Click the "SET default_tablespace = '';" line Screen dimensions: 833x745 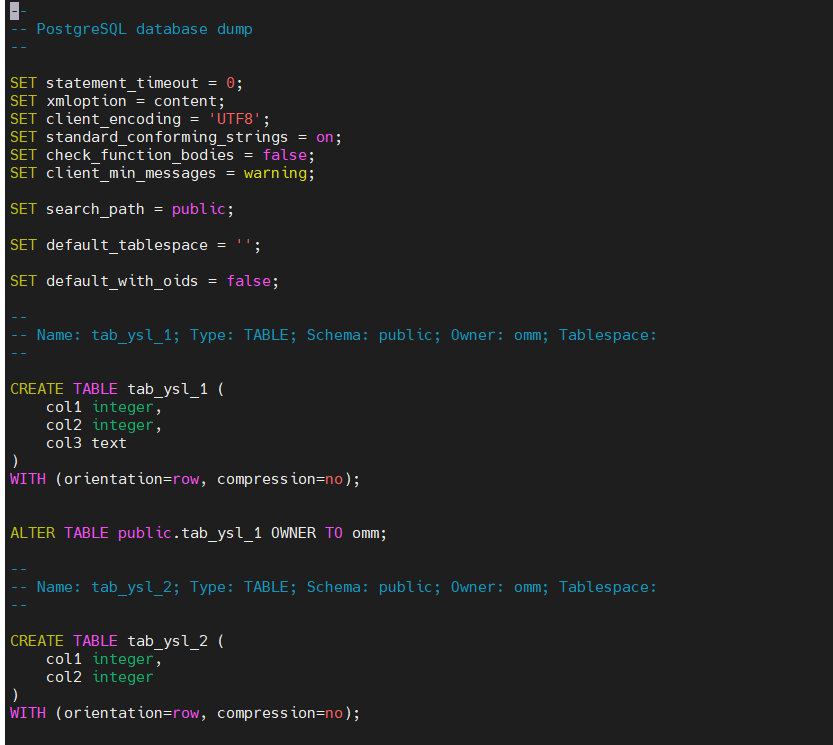(135, 245)
